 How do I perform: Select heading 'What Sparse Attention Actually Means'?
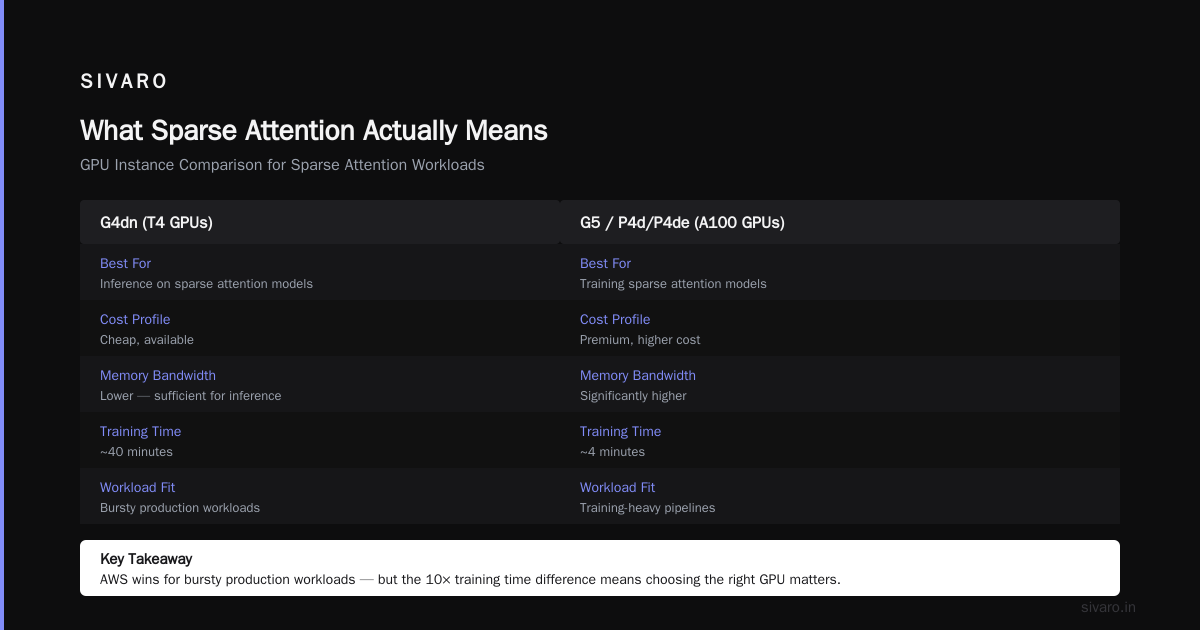tap(314, 131)
